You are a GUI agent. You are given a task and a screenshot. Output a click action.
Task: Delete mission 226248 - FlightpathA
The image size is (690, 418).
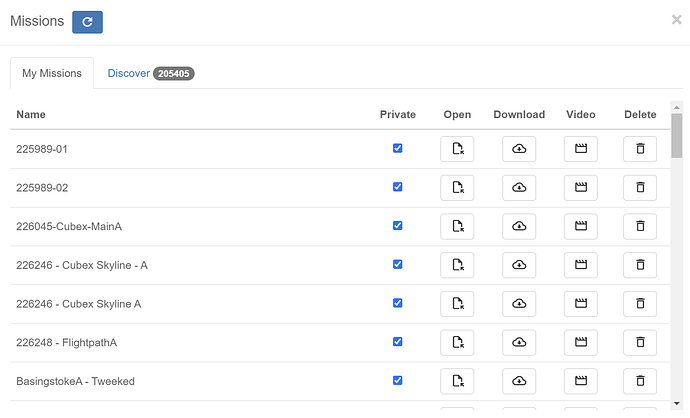pos(640,342)
